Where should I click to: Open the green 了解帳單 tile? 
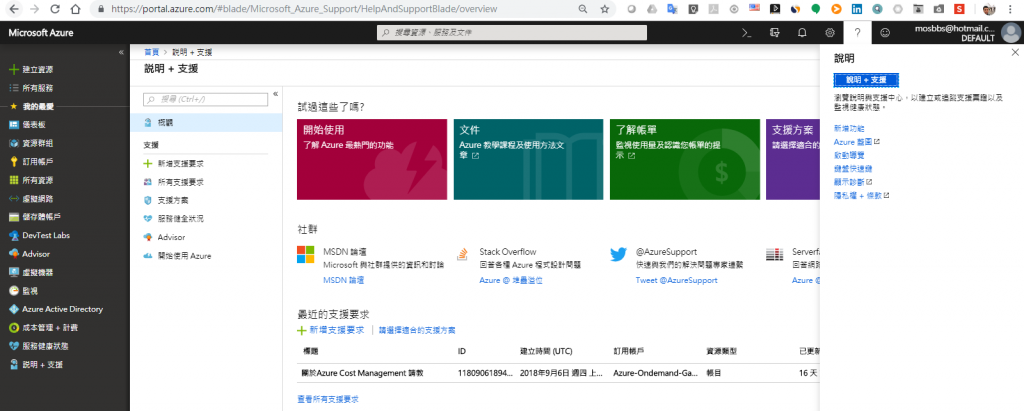click(684, 159)
